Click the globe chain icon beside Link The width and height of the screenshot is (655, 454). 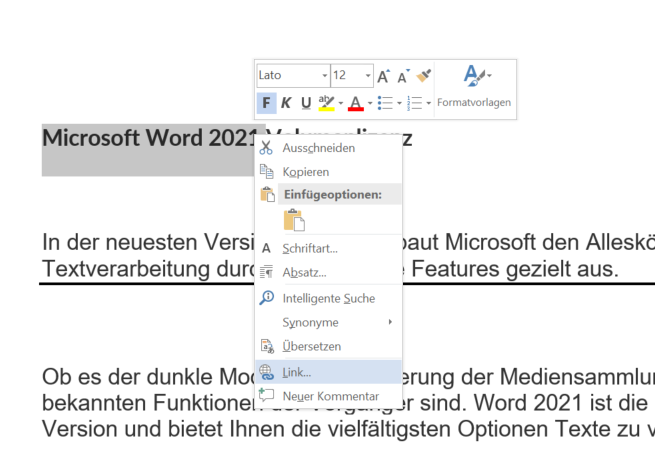[267, 372]
